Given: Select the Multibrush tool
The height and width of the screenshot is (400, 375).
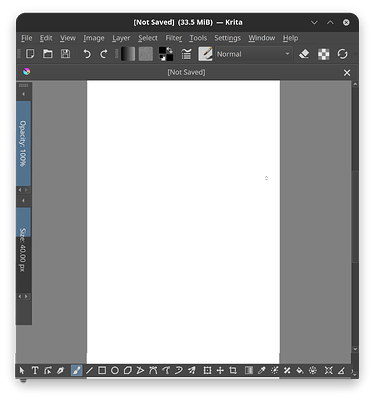Looking at the screenshot, I should pos(192,370).
